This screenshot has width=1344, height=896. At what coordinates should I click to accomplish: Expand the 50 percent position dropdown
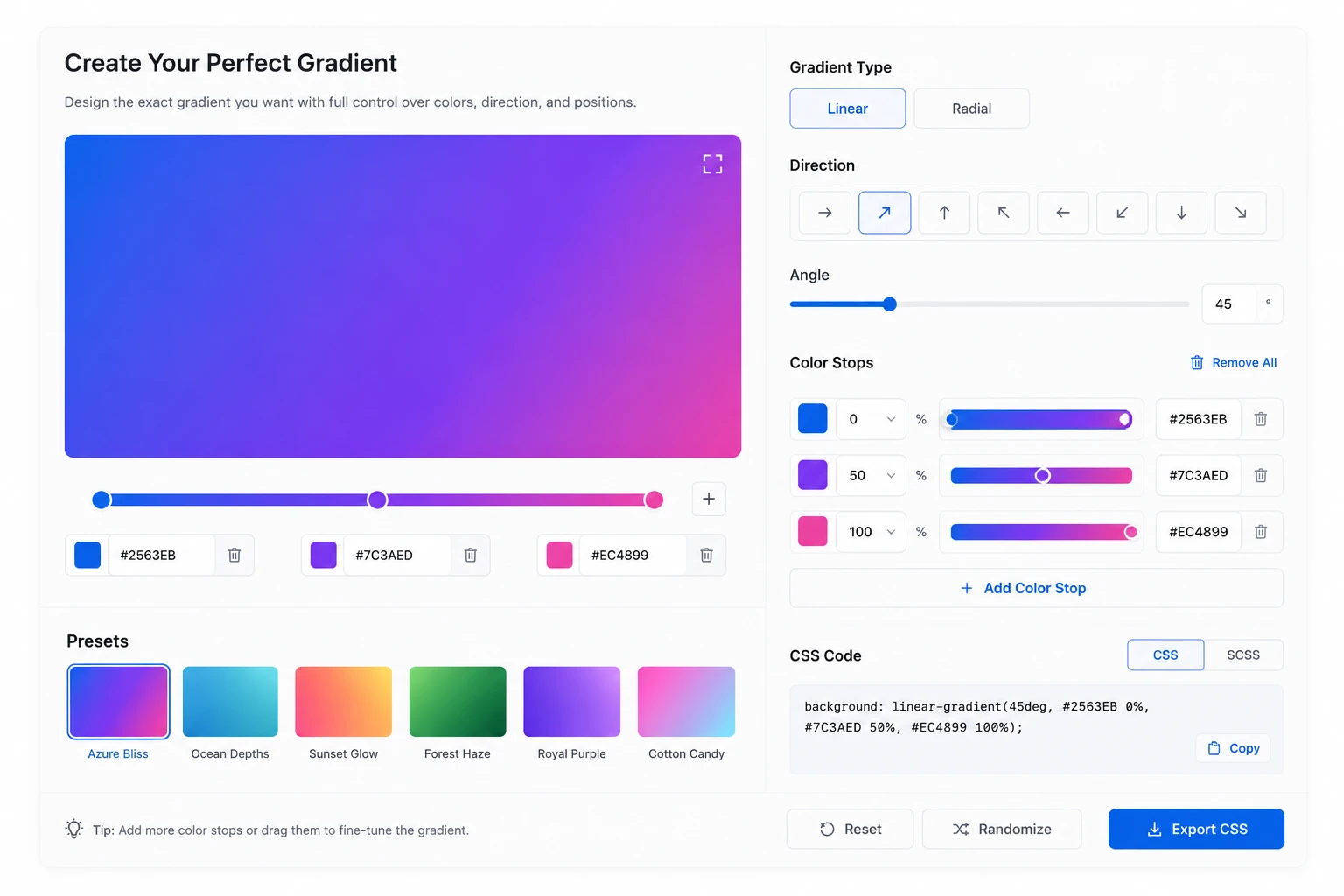(871, 475)
